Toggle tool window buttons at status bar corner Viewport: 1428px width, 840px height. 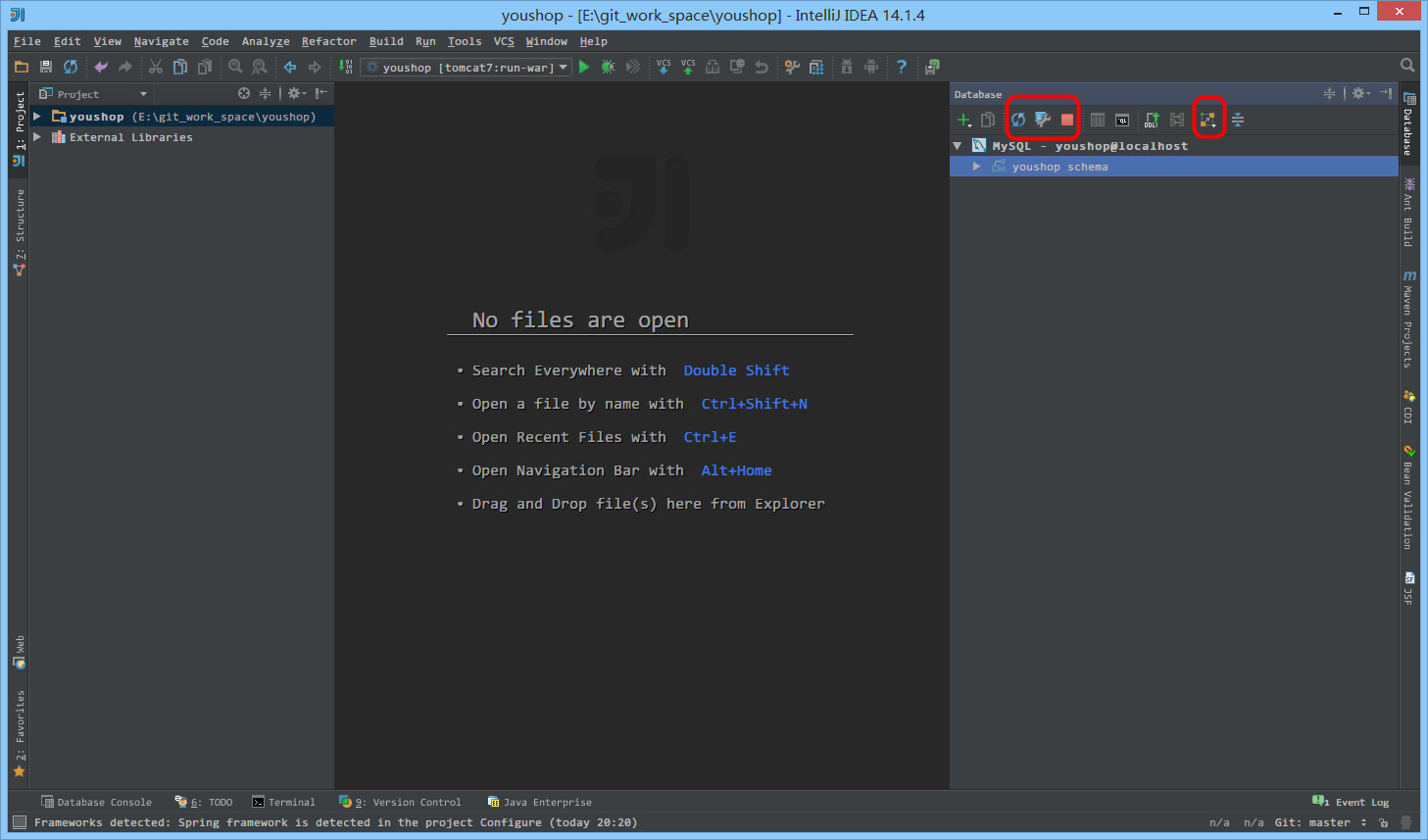coord(19,822)
